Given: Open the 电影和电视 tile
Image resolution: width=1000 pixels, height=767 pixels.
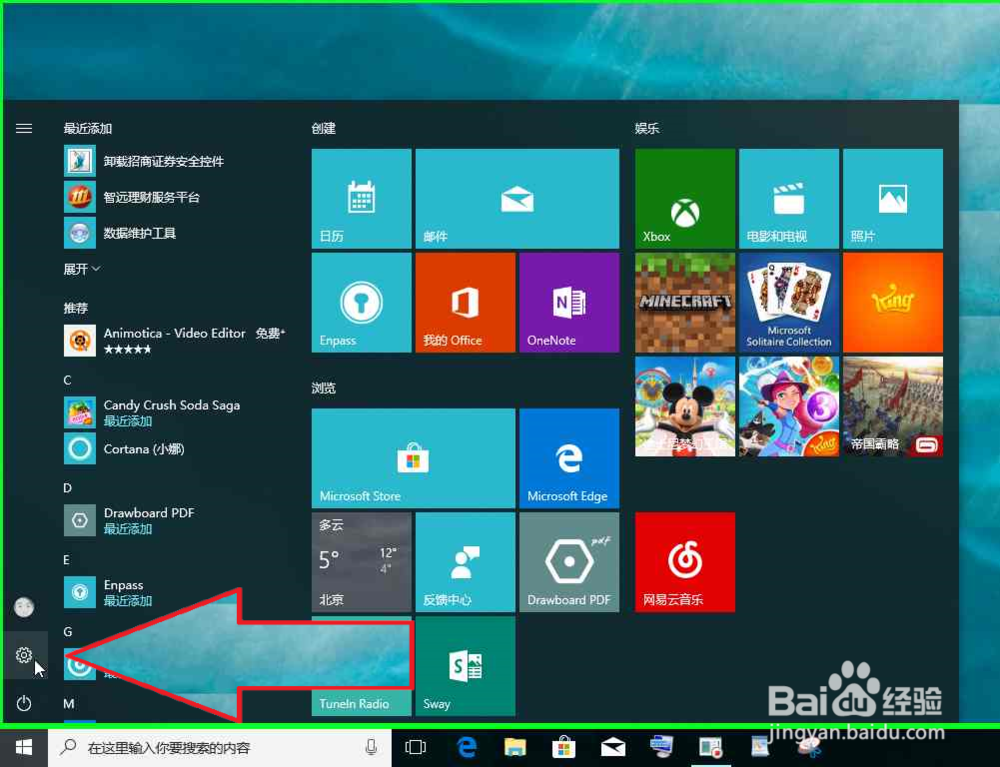Looking at the screenshot, I should 789,198.
